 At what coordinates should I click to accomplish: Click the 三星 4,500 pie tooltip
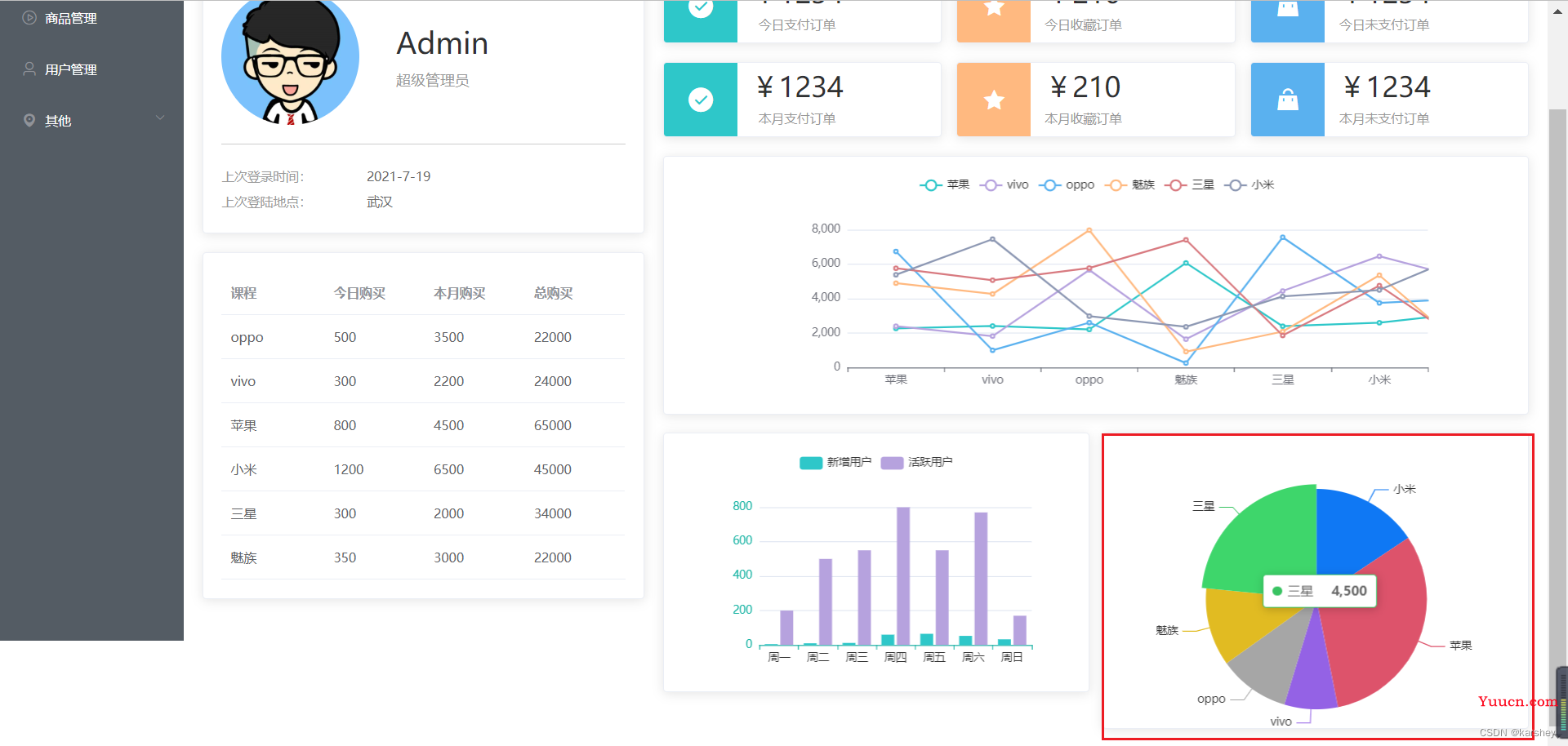[1320, 591]
